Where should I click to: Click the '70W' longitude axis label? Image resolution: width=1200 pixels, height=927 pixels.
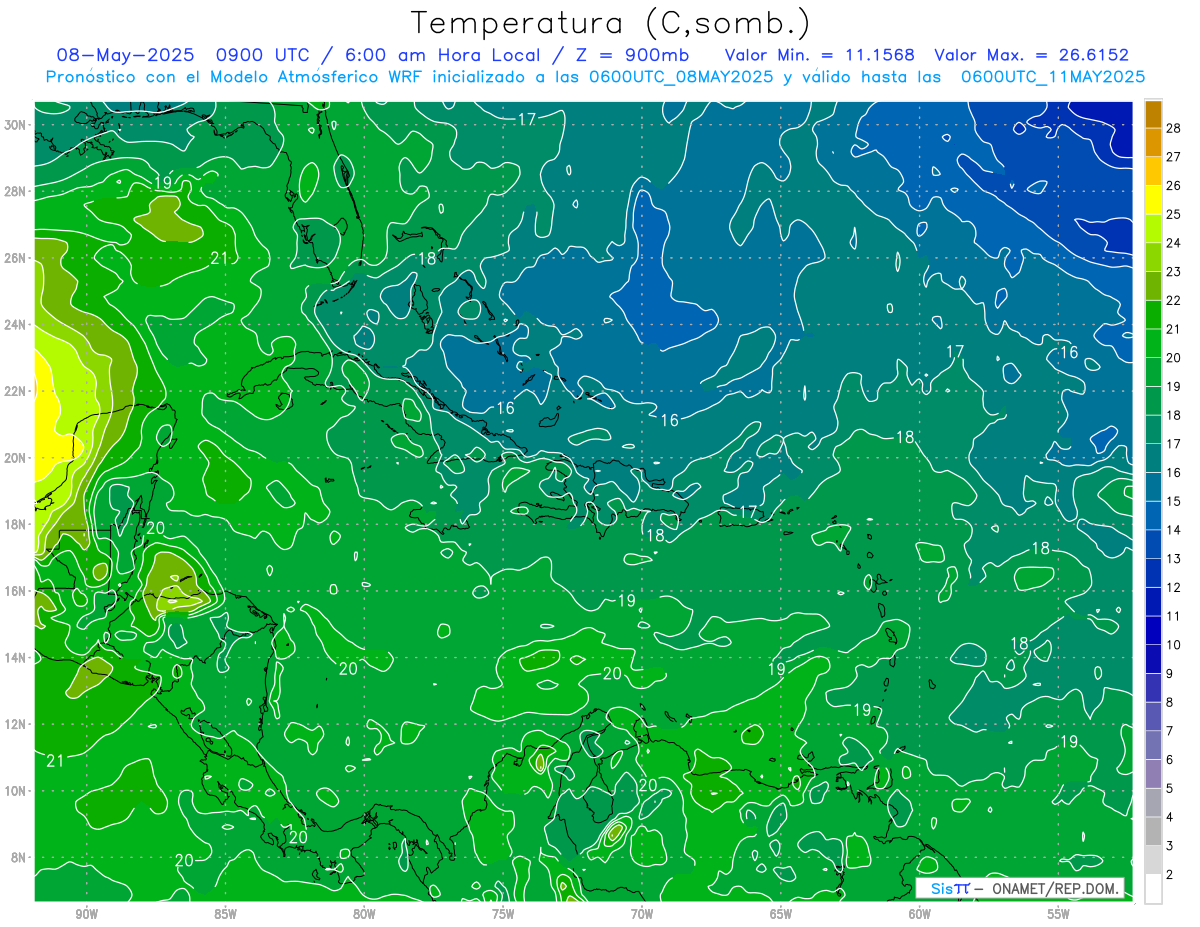pos(642,913)
